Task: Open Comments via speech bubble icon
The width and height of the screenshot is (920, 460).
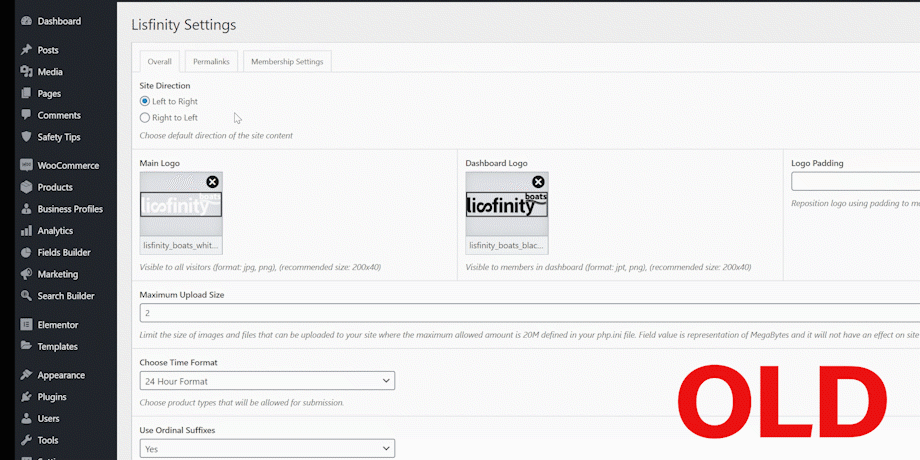Action: click(26, 115)
